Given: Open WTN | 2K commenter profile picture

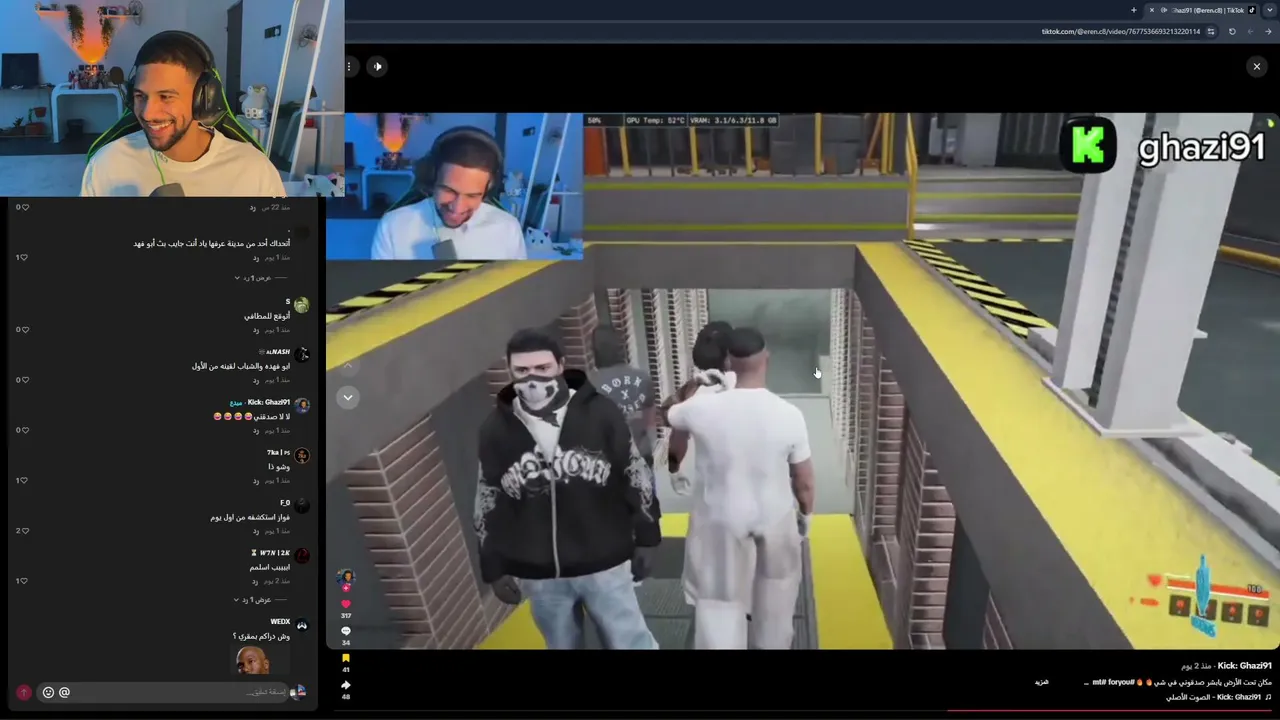Looking at the screenshot, I should point(302,556).
